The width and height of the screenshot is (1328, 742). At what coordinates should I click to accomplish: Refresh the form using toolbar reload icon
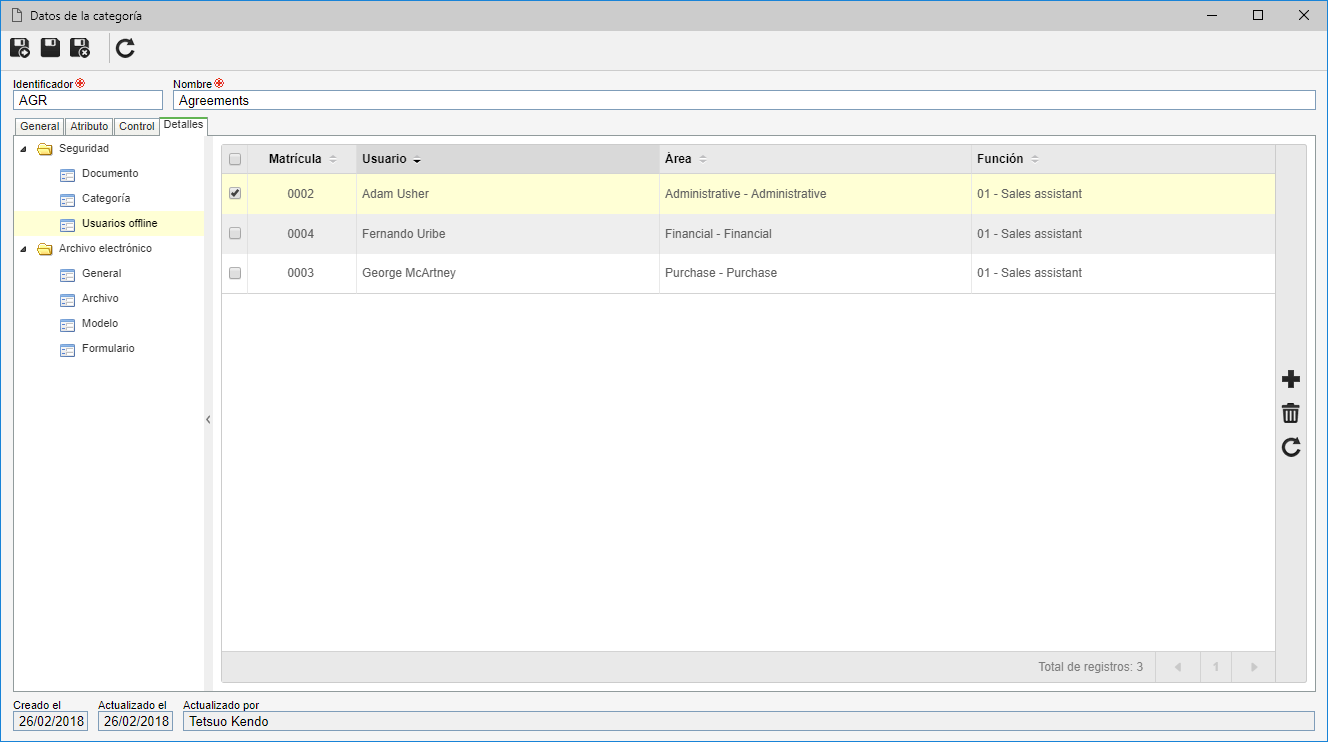click(x=125, y=48)
